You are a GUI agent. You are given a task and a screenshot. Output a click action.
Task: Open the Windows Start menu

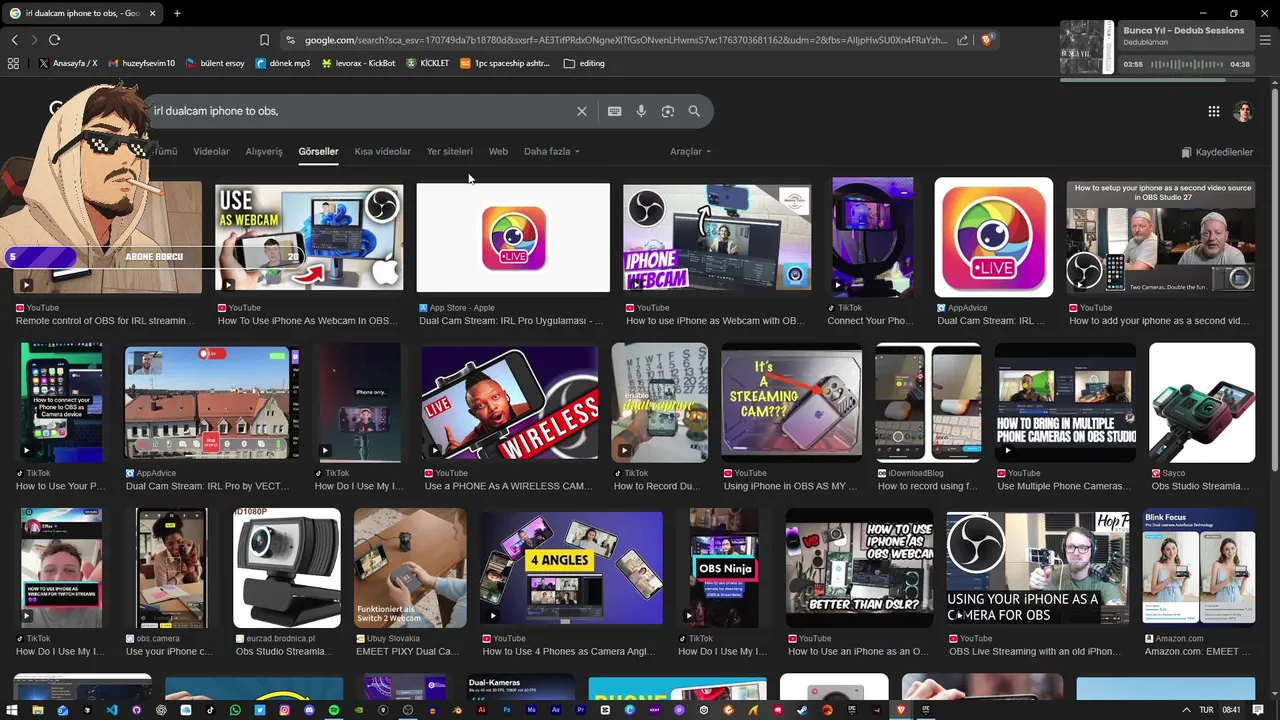point(11,710)
